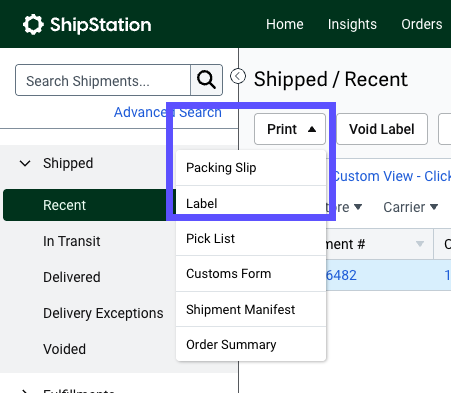Click the magnifying glass search button
This screenshot has height=393, width=451.
click(206, 80)
